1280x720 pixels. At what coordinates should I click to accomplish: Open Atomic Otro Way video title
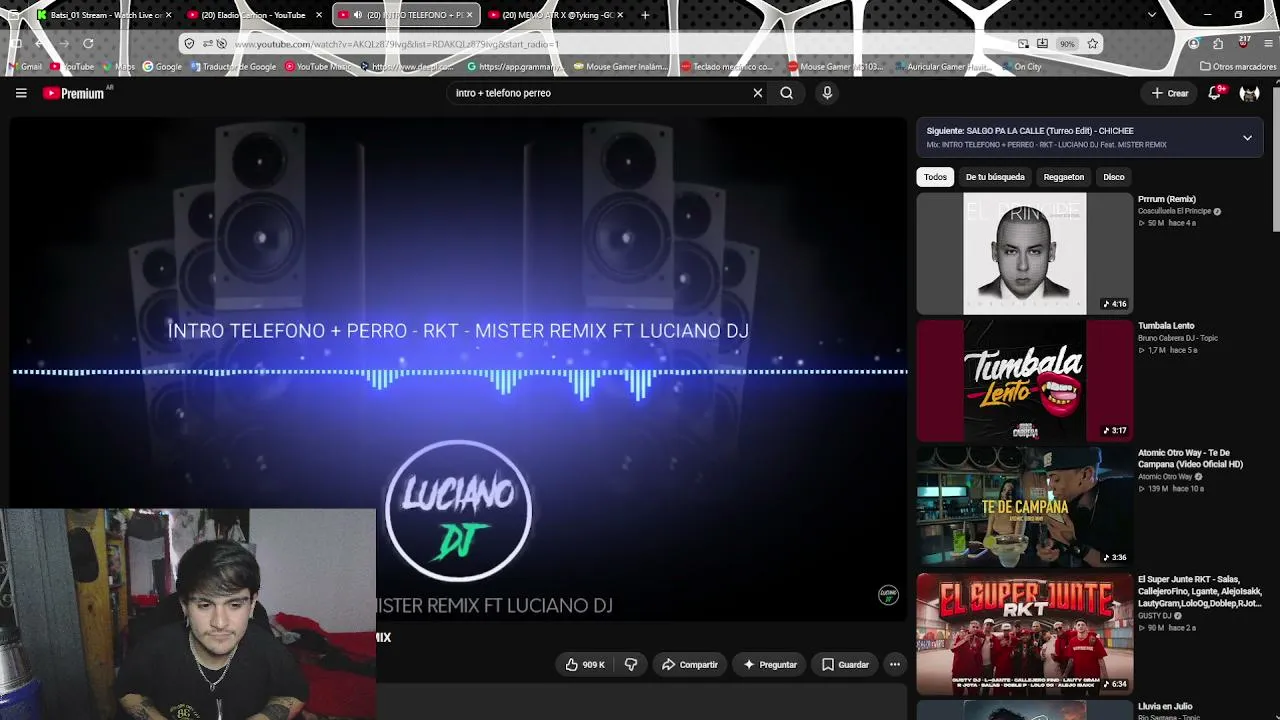(1191, 459)
